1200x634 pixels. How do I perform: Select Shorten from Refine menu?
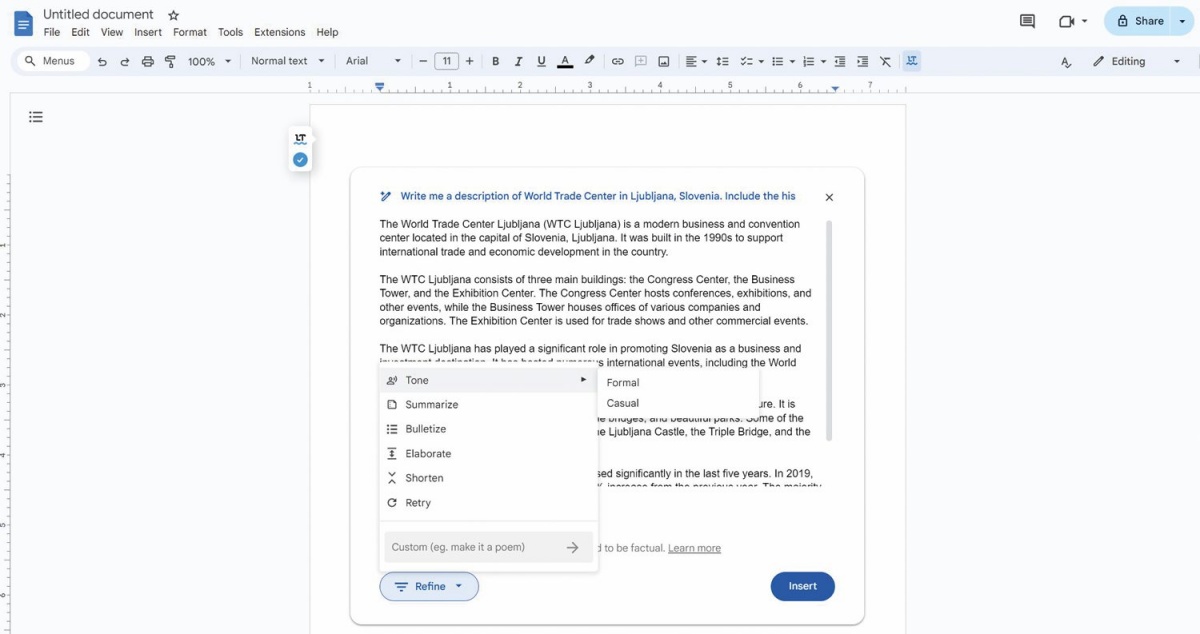pyautogui.click(x=488, y=478)
